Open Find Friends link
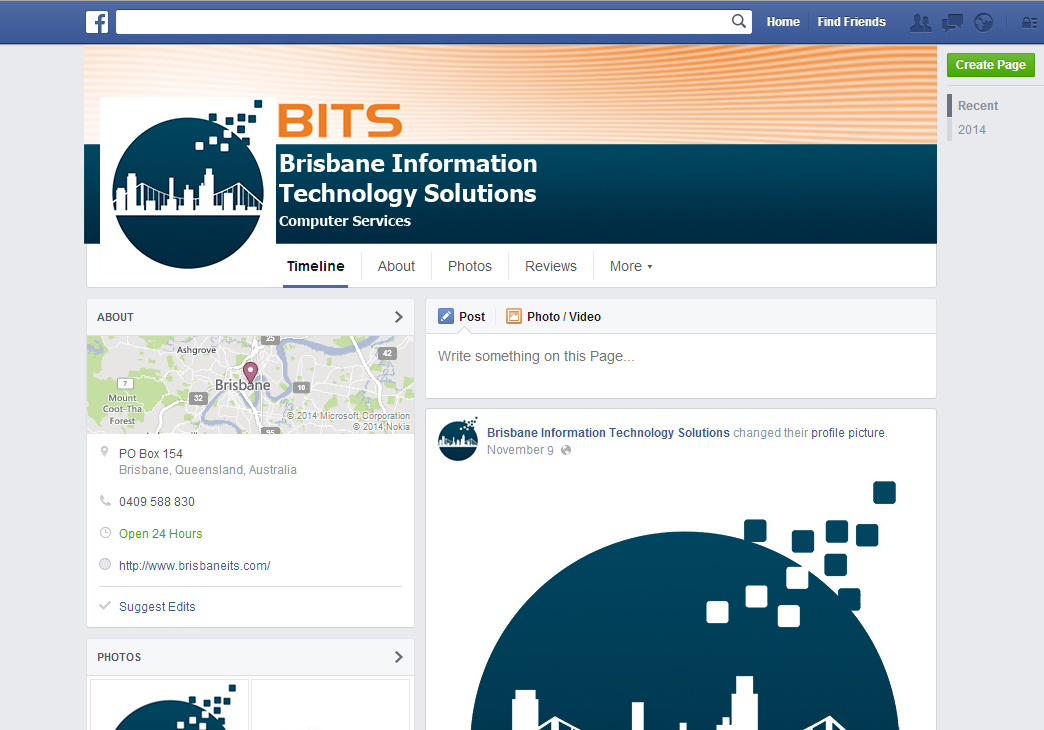This screenshot has width=1044, height=730. (852, 22)
